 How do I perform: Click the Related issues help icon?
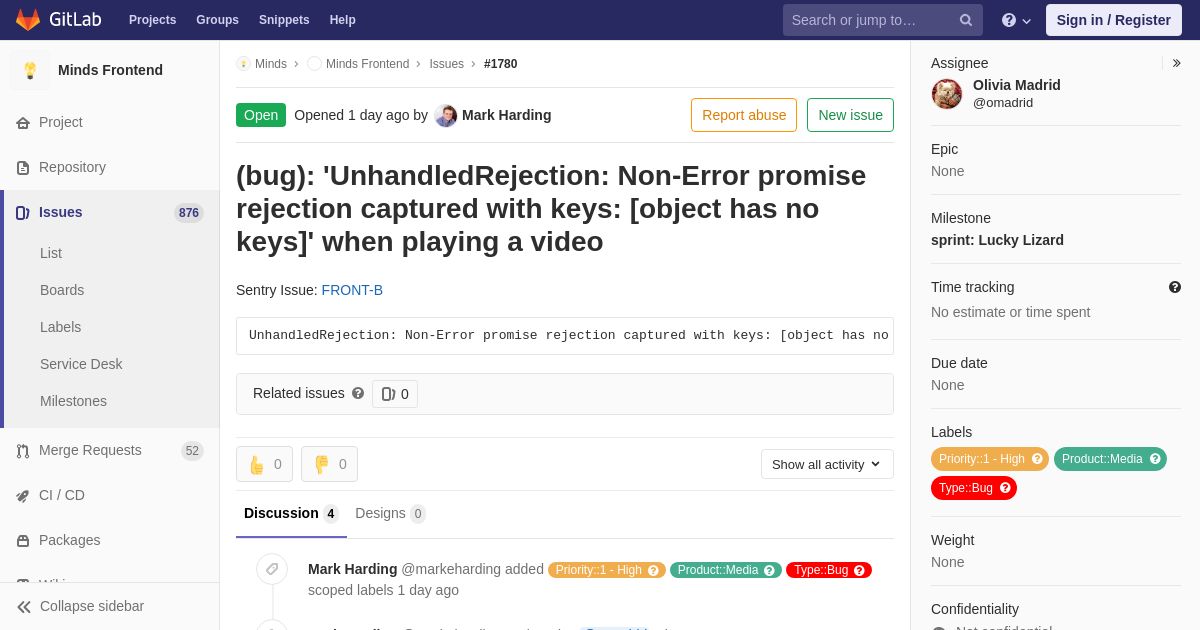(358, 394)
